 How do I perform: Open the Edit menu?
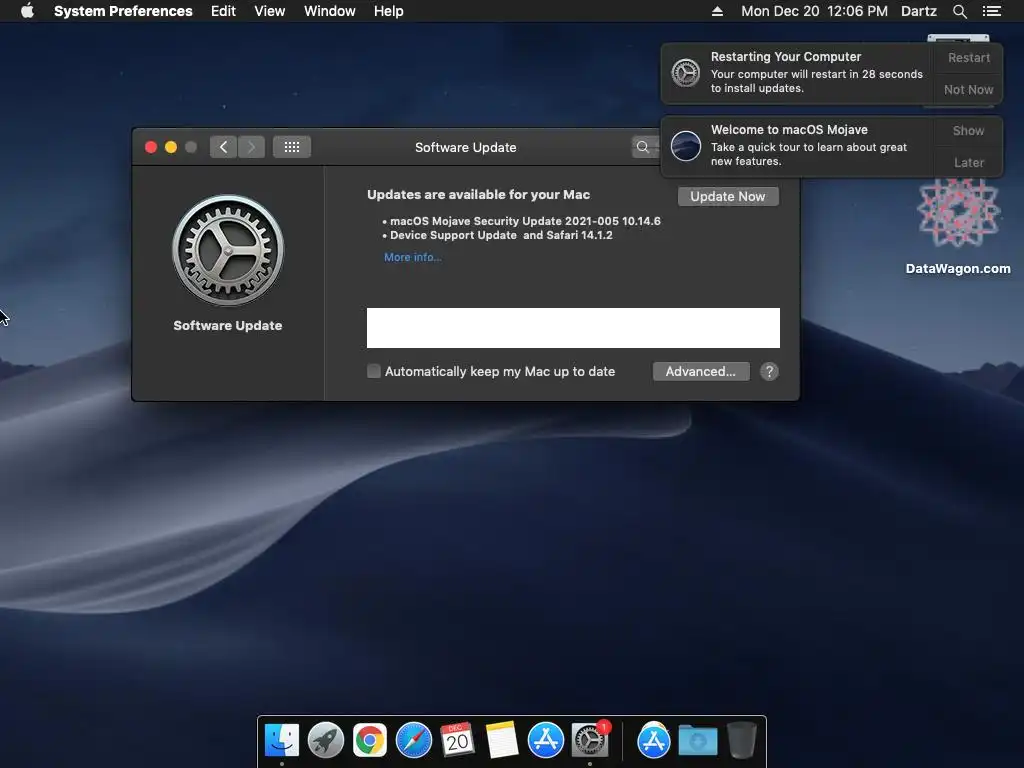point(223,11)
